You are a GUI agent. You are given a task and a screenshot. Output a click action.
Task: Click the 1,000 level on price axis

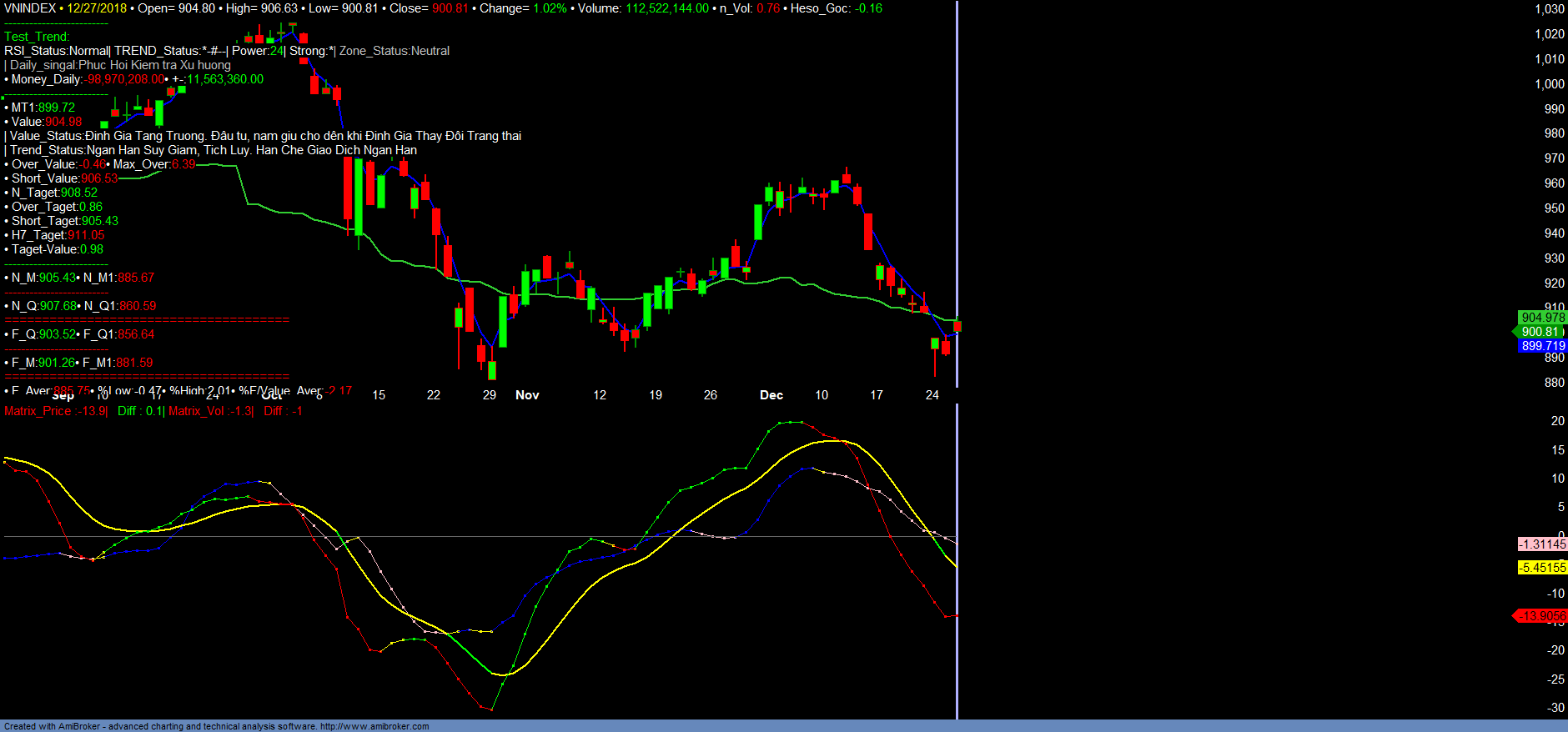[1550, 84]
